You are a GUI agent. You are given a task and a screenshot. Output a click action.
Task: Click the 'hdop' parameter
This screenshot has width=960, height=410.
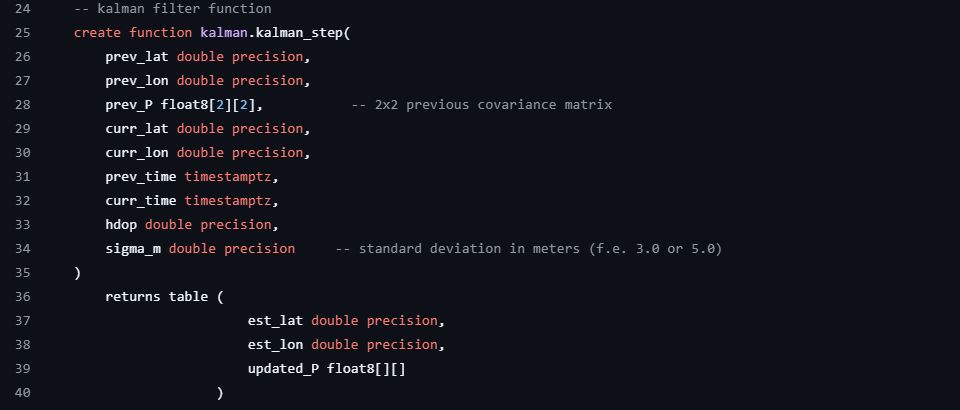121,224
